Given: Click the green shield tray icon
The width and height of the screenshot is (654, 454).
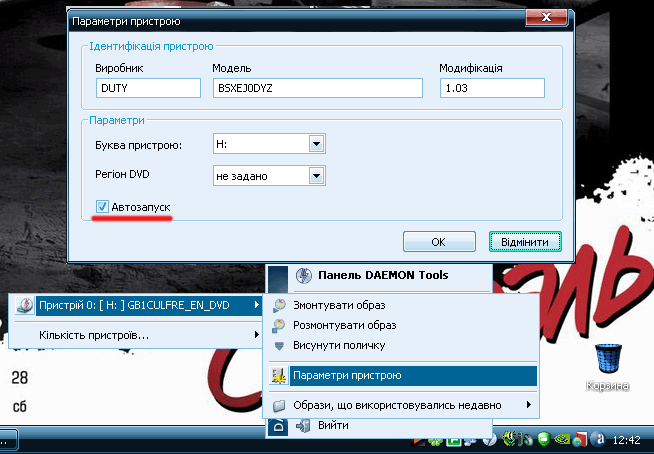Looking at the screenshot, I should [x=544, y=439].
